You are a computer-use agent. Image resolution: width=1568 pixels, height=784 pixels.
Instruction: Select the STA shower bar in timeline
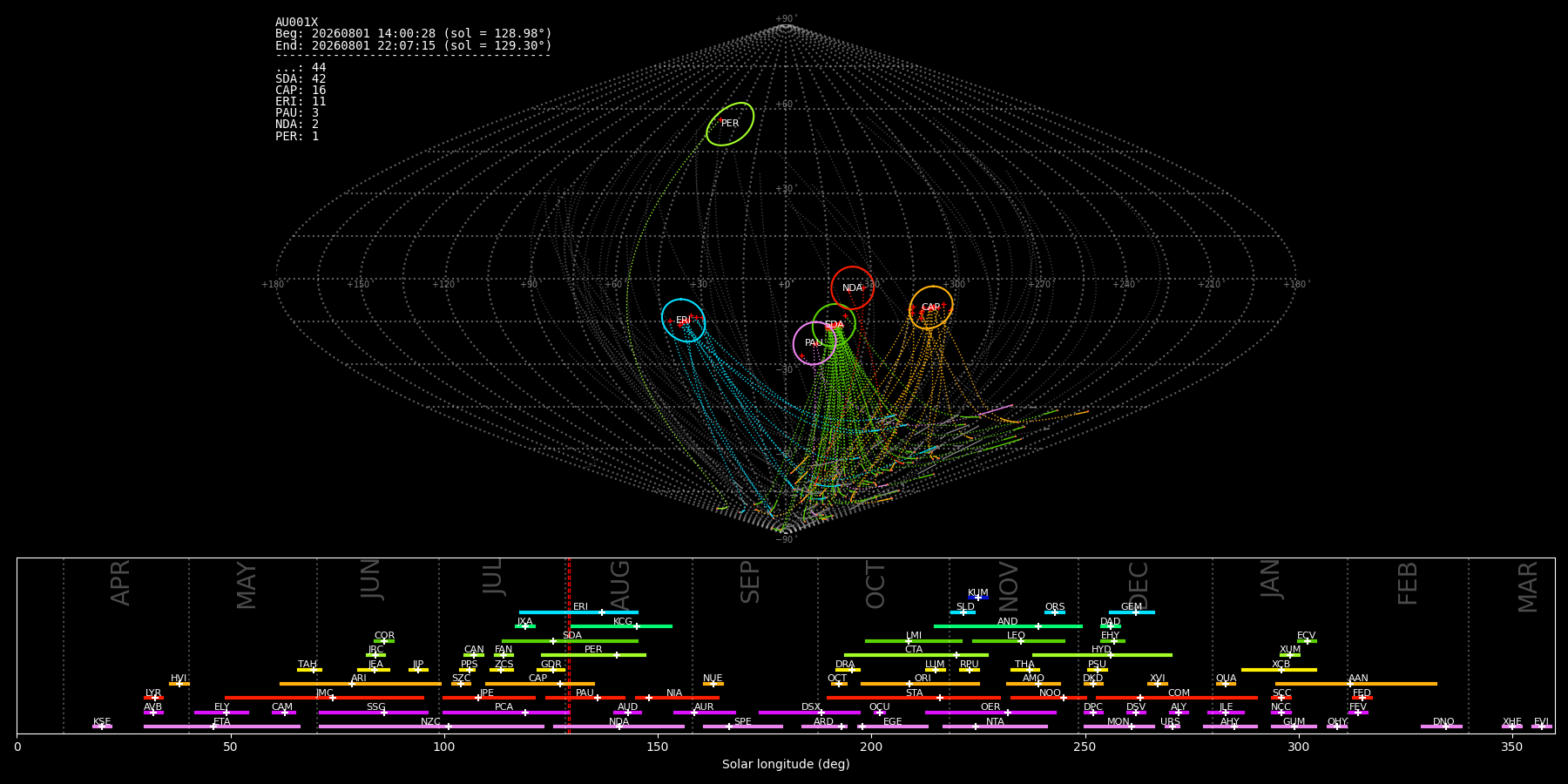[x=914, y=698]
